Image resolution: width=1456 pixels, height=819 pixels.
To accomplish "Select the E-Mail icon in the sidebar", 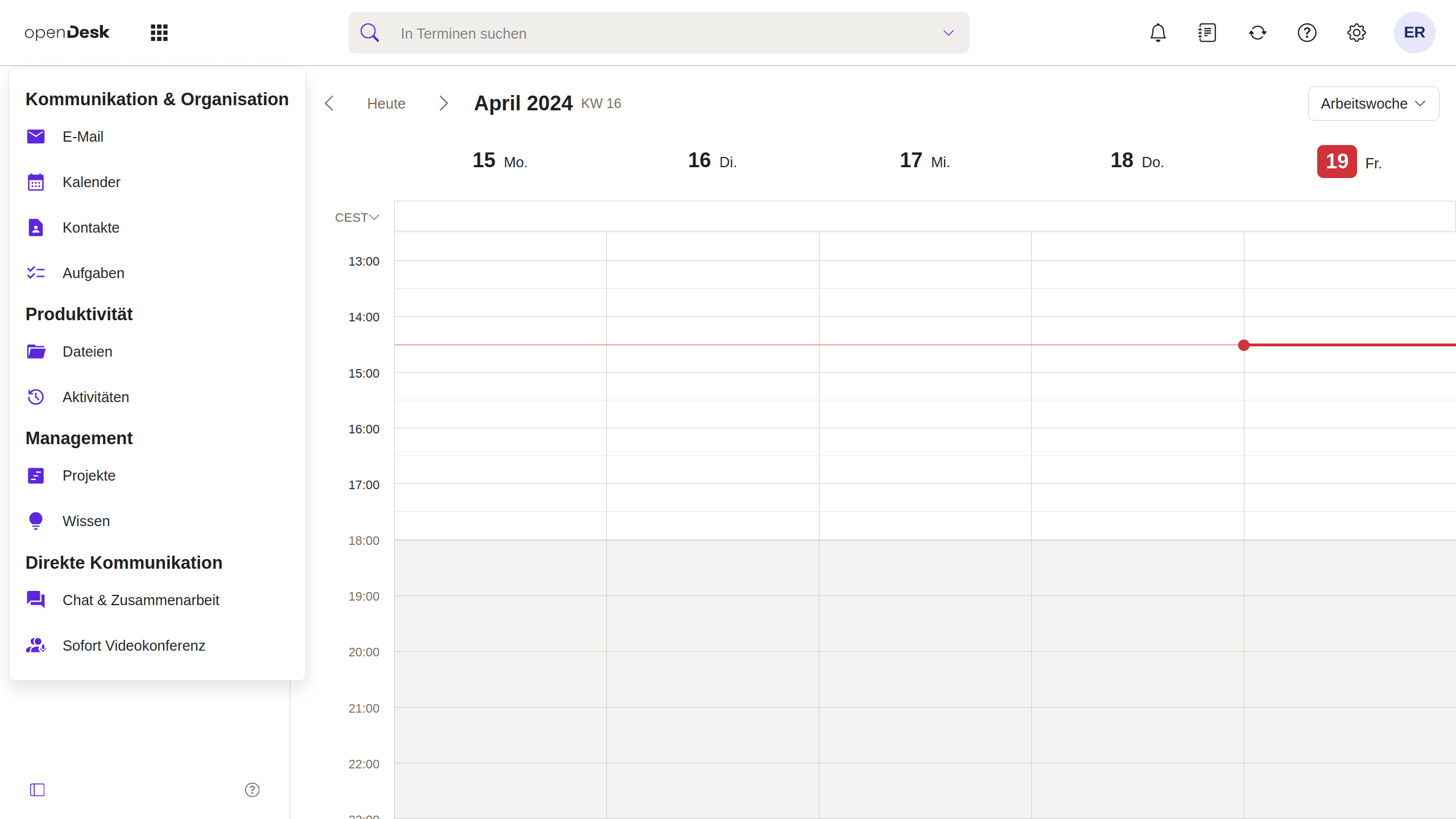I will (x=36, y=136).
